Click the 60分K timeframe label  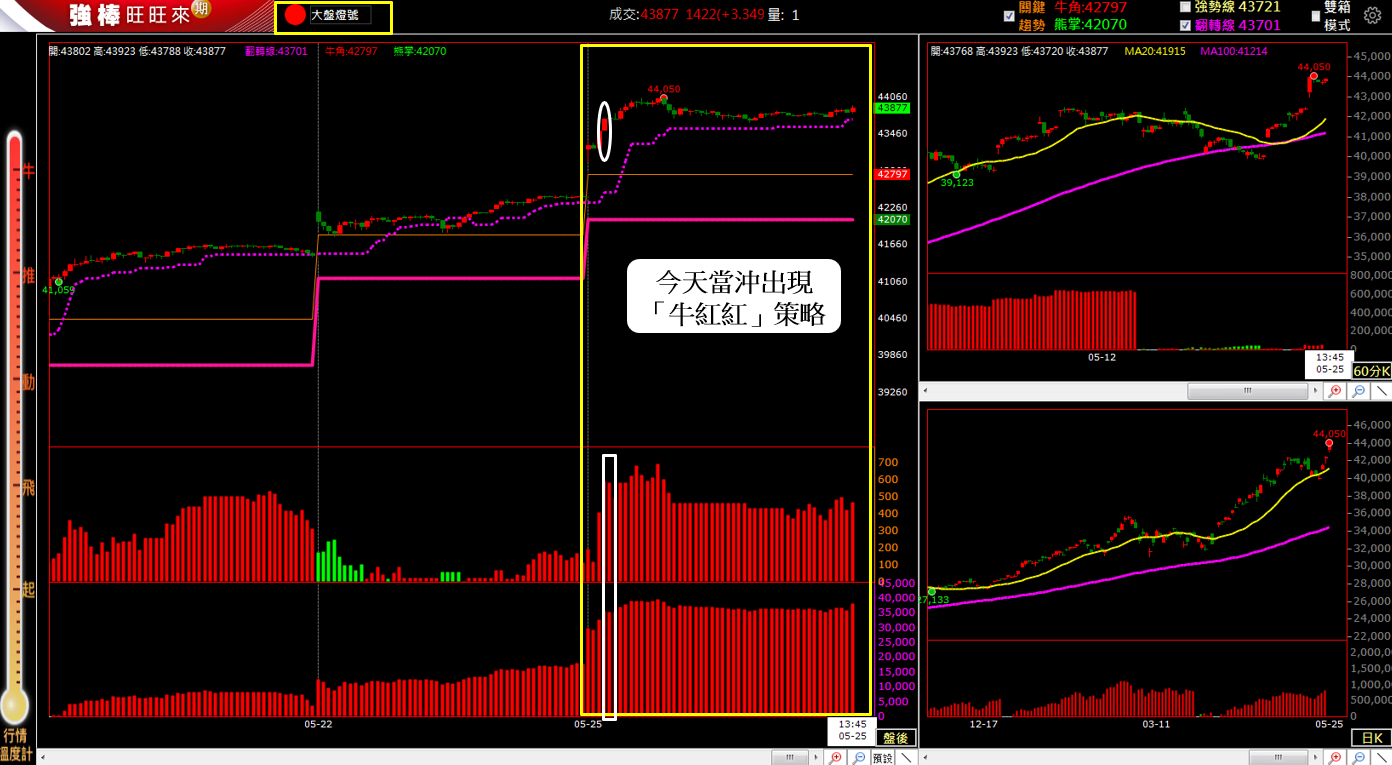pyautogui.click(x=1370, y=371)
